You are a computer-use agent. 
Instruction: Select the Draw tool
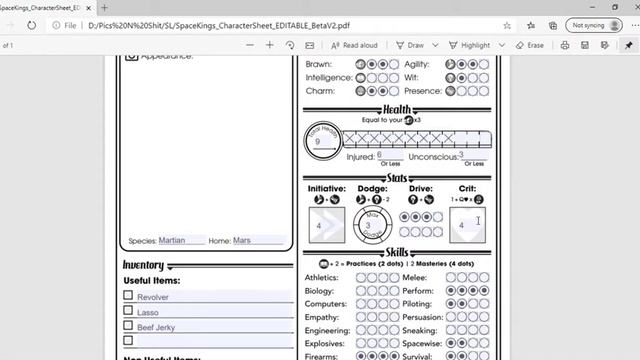(x=410, y=45)
